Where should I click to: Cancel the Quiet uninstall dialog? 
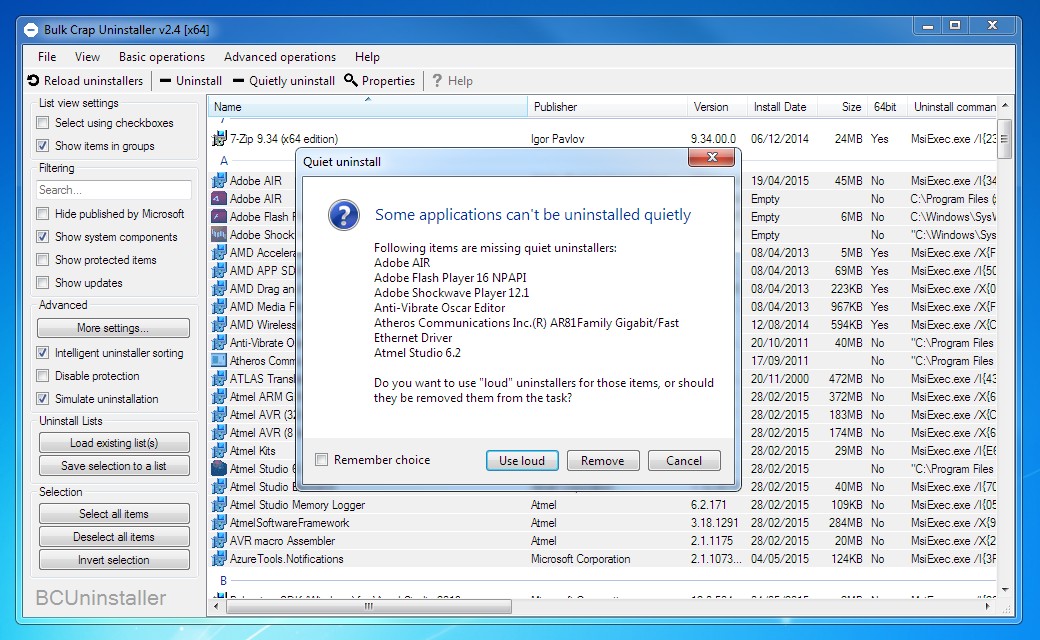pyautogui.click(x=684, y=460)
